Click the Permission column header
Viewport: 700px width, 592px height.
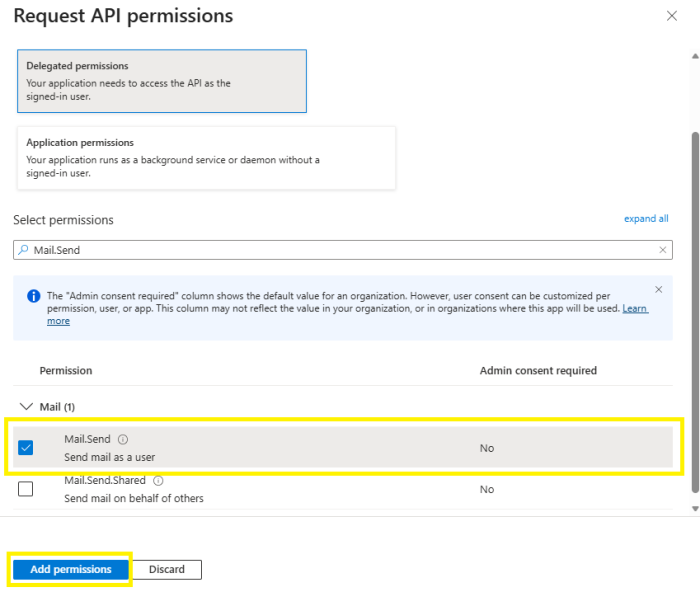(x=66, y=371)
